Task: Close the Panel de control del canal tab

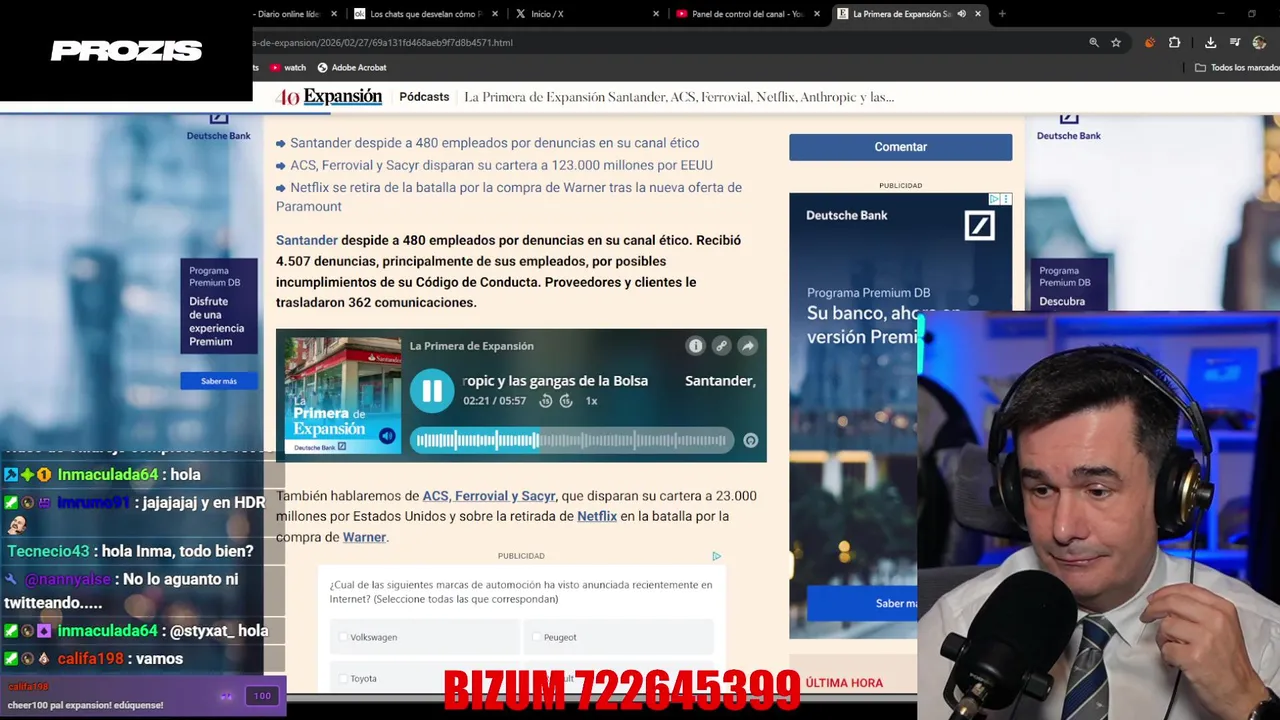Action: point(817,14)
